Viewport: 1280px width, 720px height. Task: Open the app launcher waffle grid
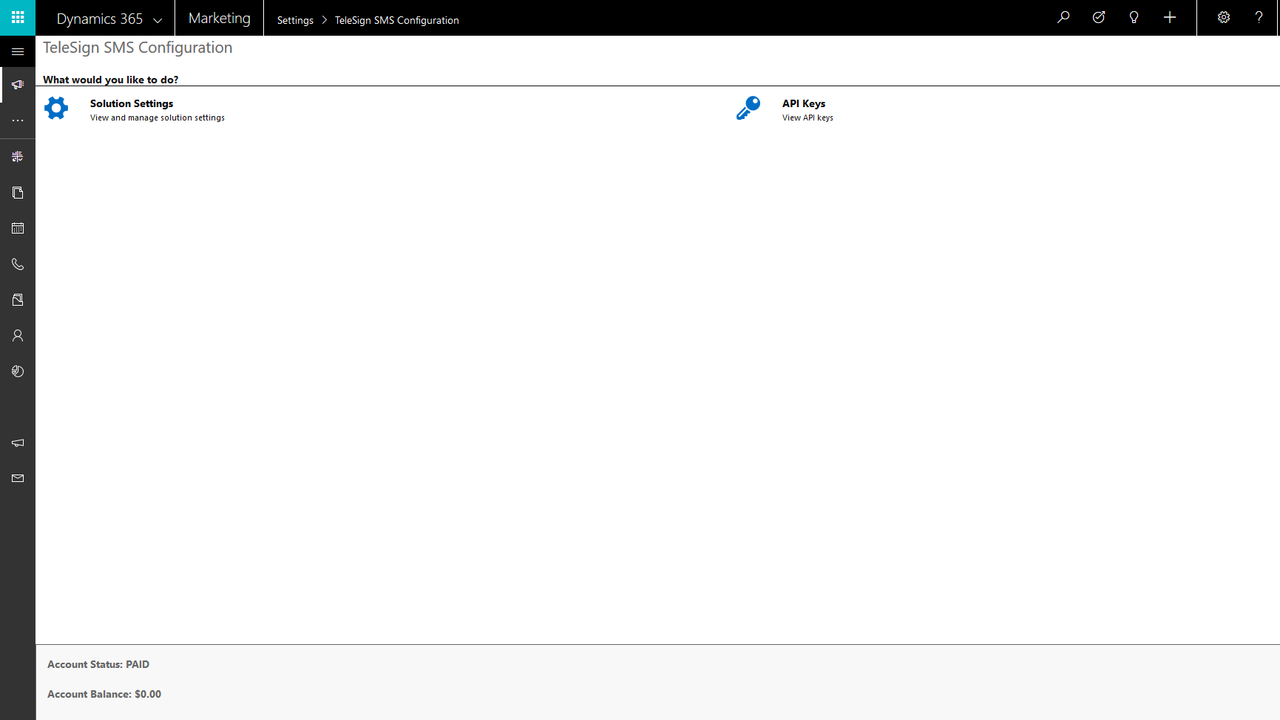pyautogui.click(x=17, y=18)
